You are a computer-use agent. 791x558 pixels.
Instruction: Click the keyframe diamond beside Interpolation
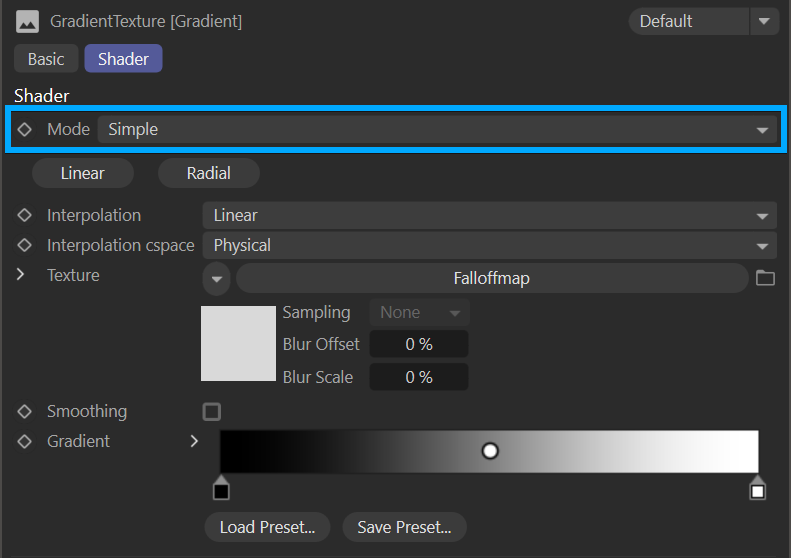(25, 215)
